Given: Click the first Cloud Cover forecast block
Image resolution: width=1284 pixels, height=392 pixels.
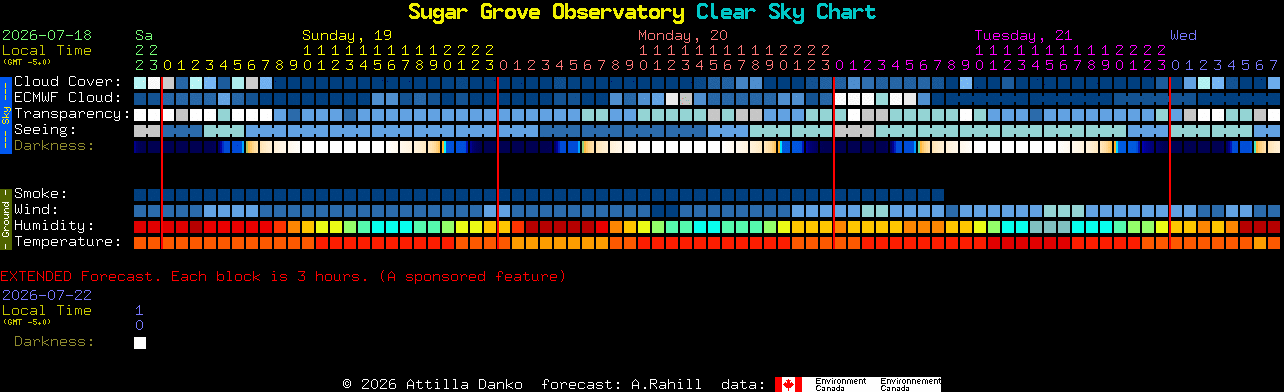Looking at the screenshot, I should tap(140, 82).
